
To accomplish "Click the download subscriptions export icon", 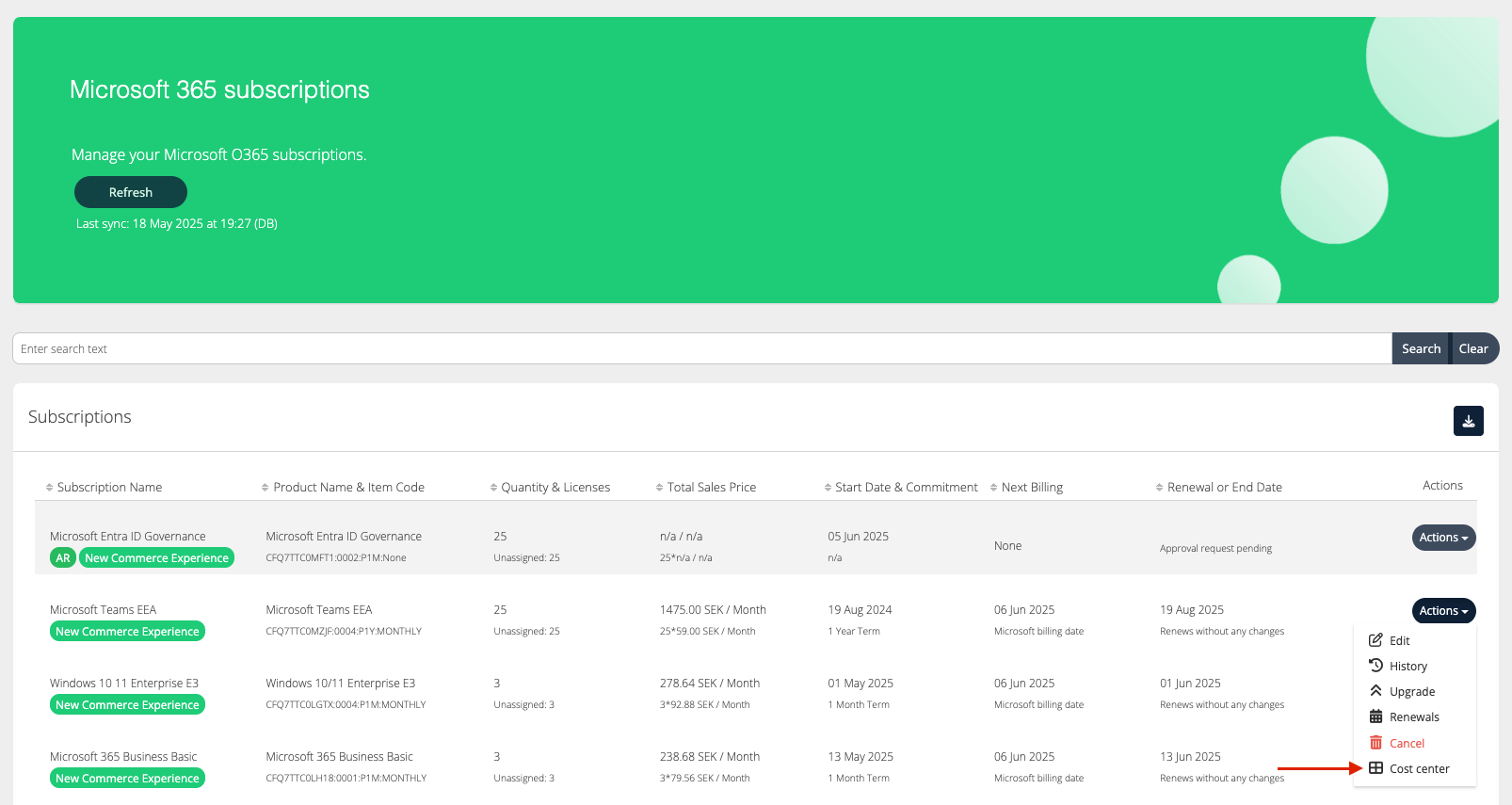I will pyautogui.click(x=1468, y=421).
